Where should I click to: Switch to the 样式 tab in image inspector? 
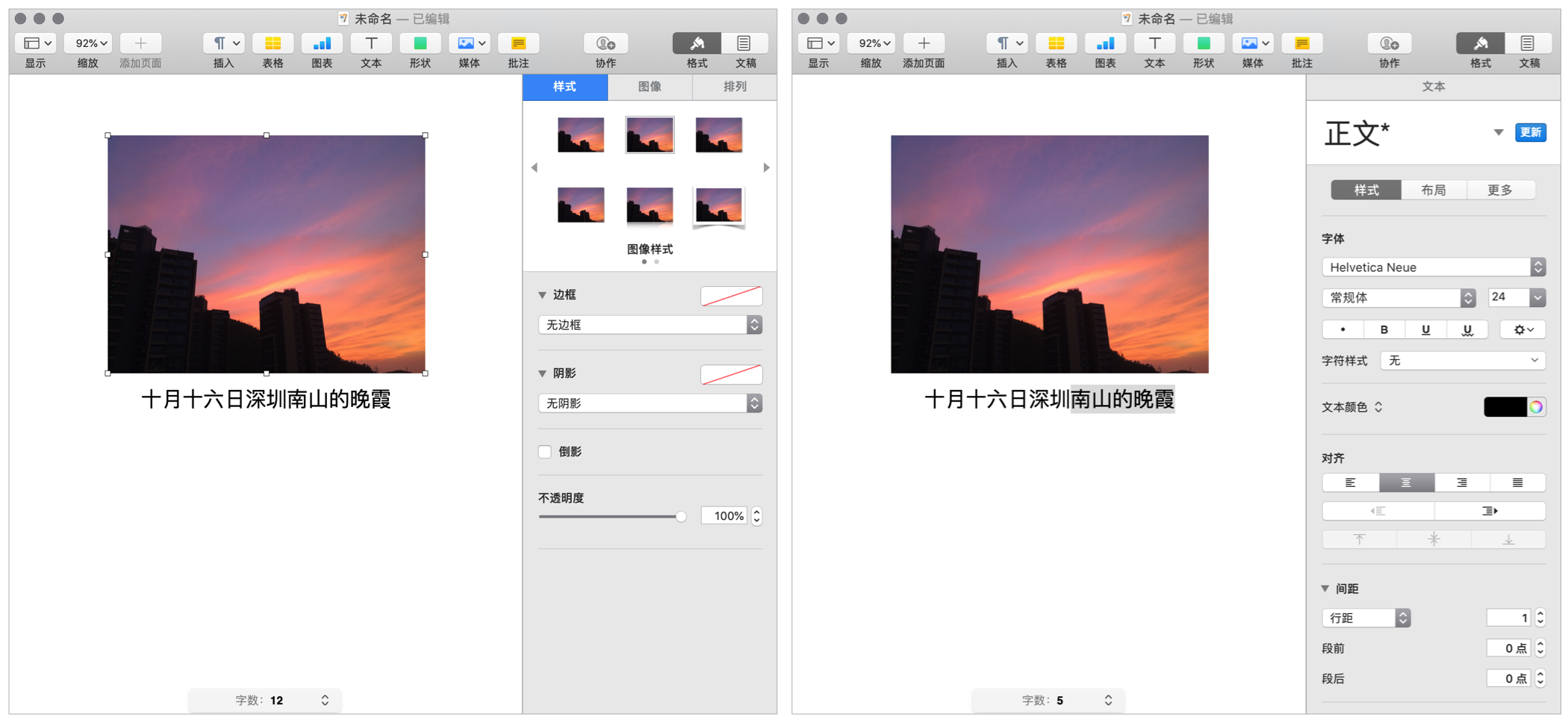565,87
